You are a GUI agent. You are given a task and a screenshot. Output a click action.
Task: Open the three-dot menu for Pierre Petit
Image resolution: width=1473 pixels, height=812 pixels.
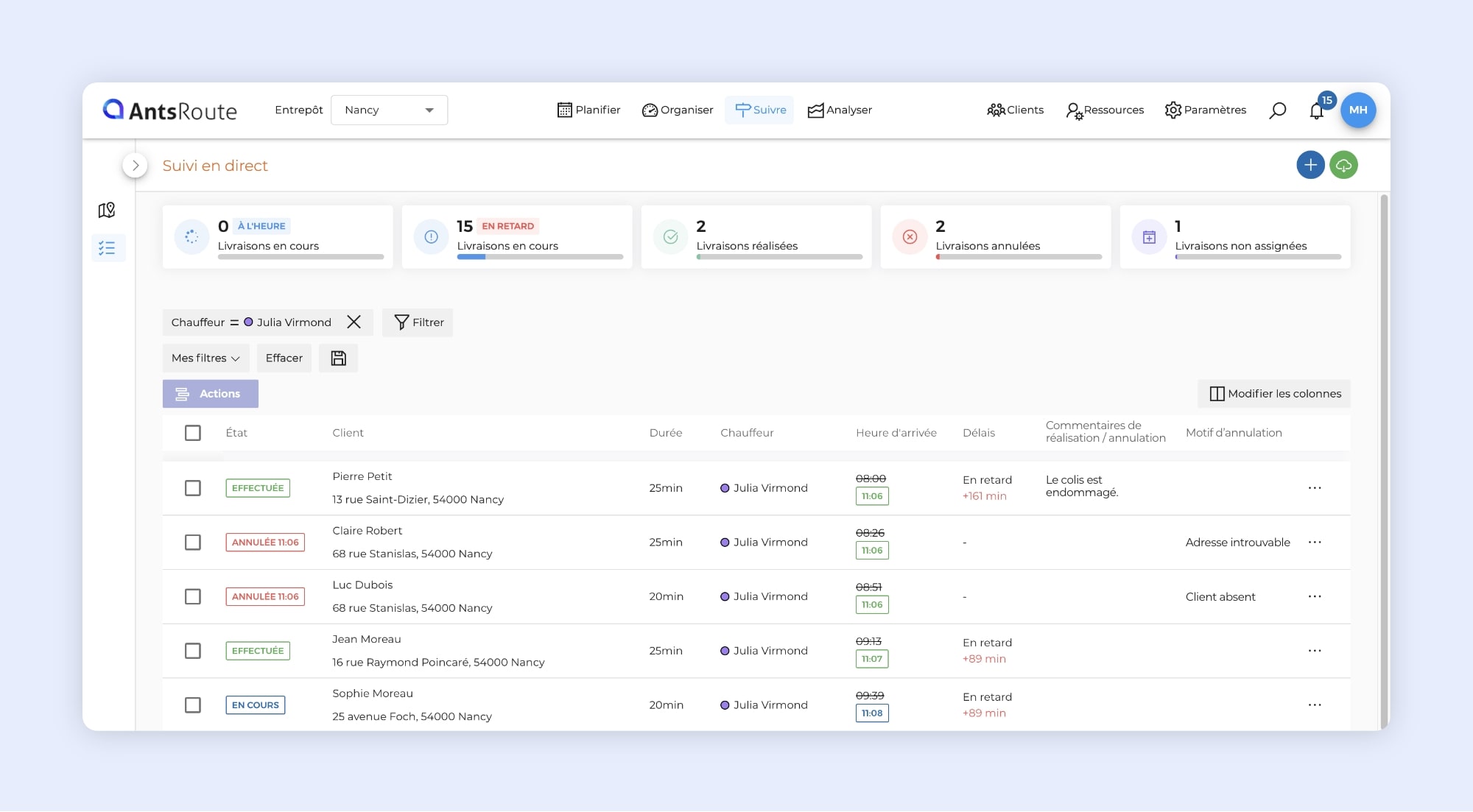[x=1315, y=488]
